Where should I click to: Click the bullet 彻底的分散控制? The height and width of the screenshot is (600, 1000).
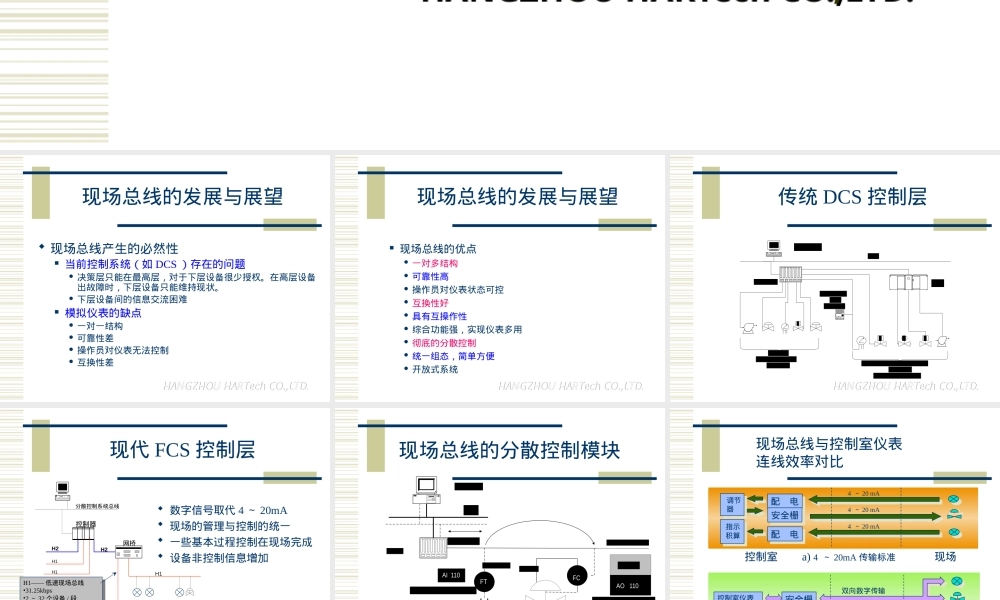point(444,343)
